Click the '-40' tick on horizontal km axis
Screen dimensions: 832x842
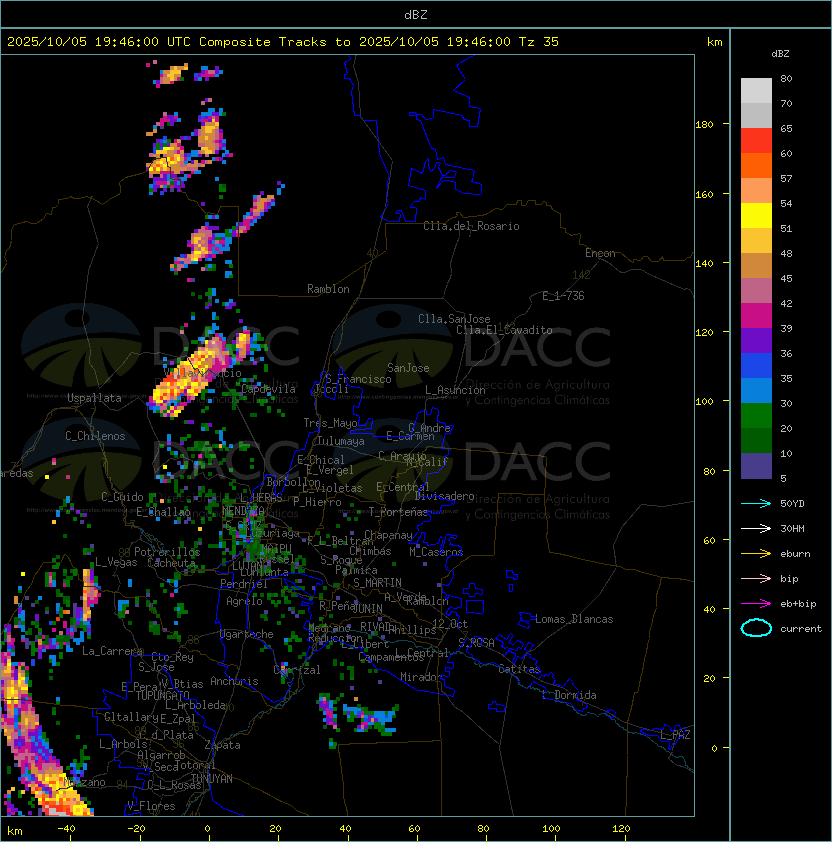pyautogui.click(x=66, y=829)
